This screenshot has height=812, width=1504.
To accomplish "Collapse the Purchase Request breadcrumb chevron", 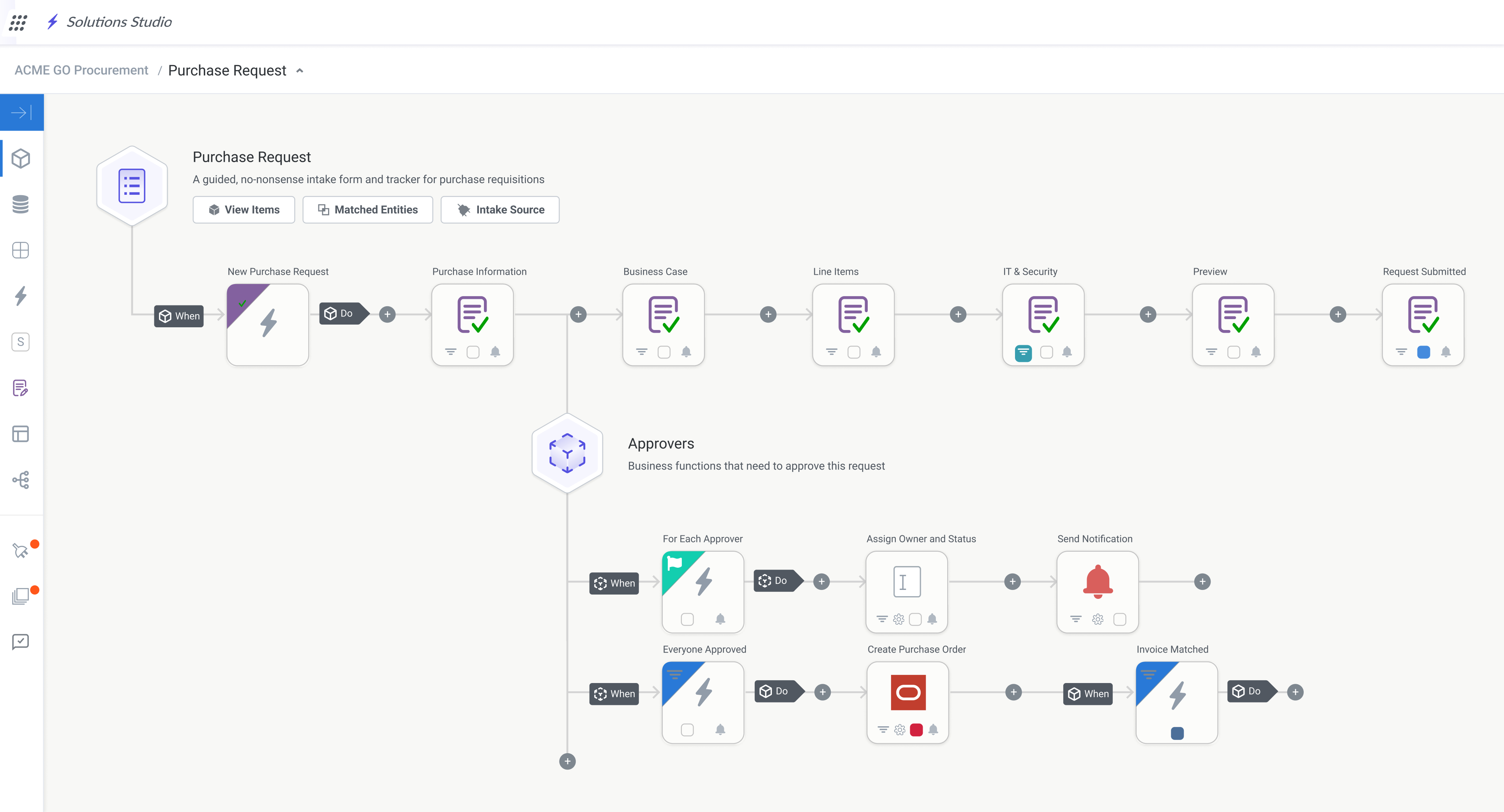I will 300,70.
